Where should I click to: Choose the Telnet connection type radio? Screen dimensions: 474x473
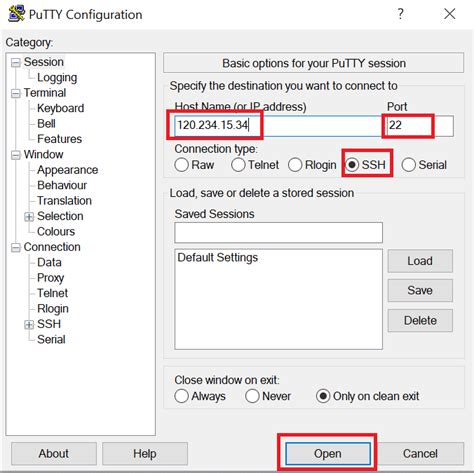click(x=238, y=164)
